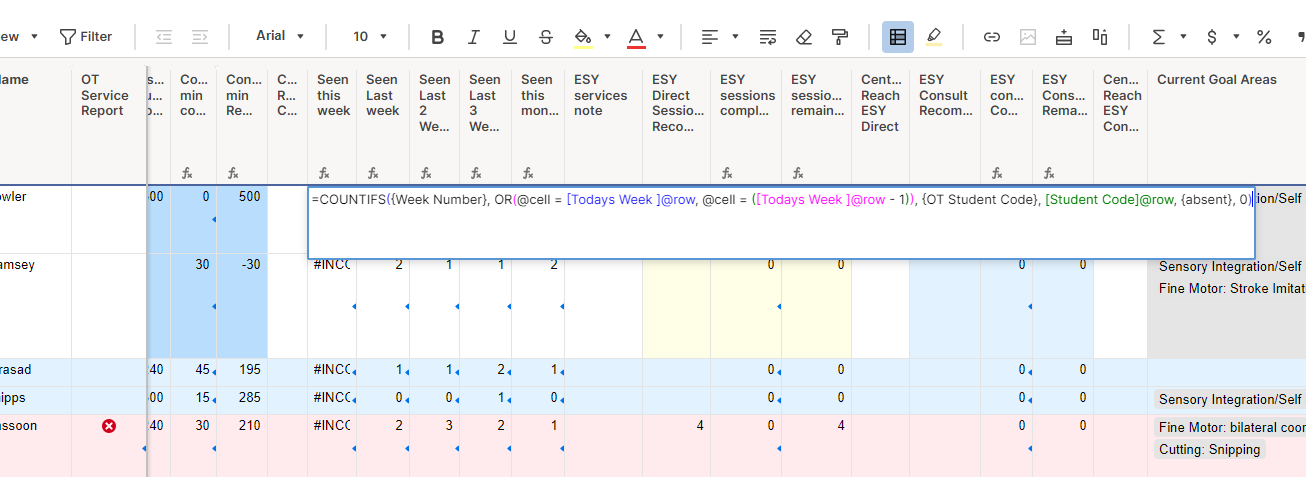Viewport: 1306px width, 477px height.
Task: Select the cell with value 500
Action: coord(242,219)
